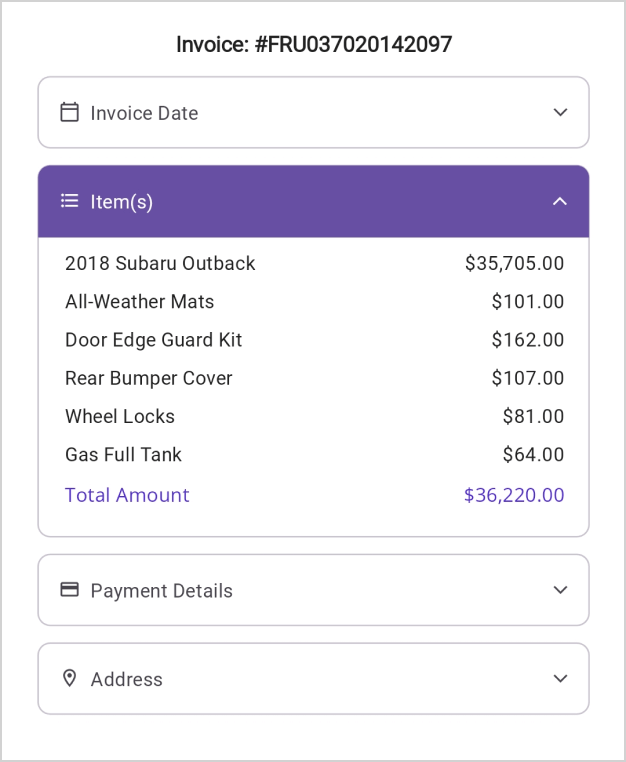Select the 2018 Subaru Outback item
626x762 pixels.
point(160,264)
